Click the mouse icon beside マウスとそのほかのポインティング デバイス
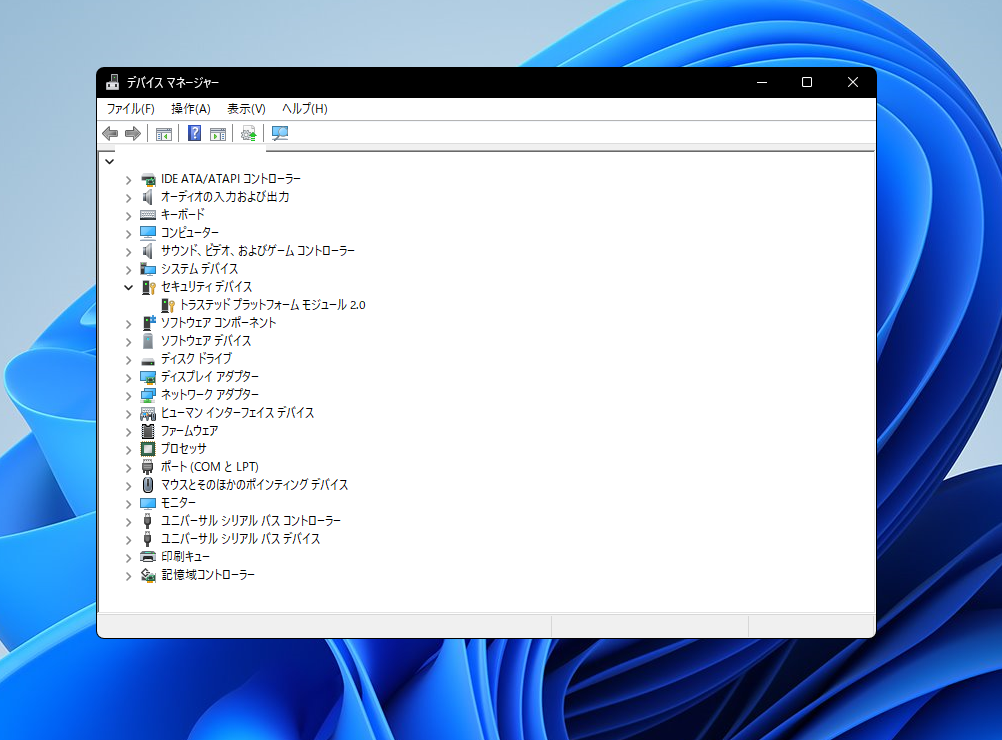The width and height of the screenshot is (1002, 740). [148, 485]
